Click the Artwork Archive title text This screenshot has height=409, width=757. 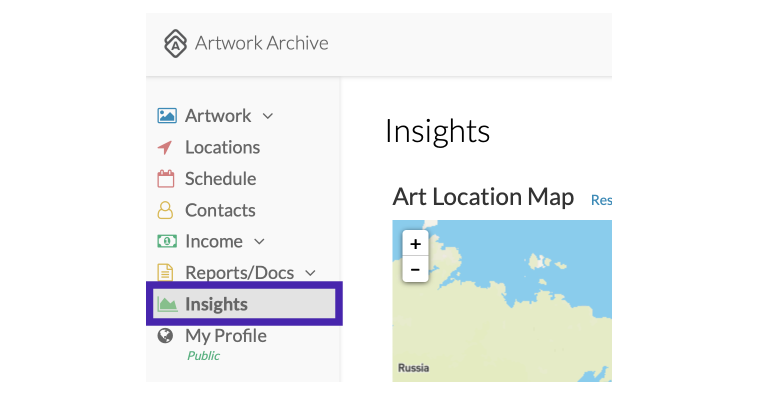[262, 43]
